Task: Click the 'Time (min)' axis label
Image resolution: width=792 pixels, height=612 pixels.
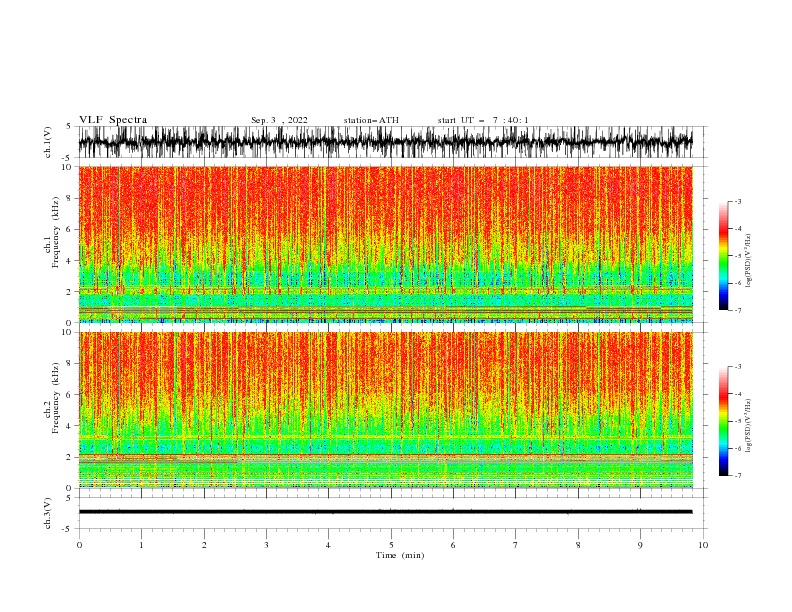Action: coord(400,555)
